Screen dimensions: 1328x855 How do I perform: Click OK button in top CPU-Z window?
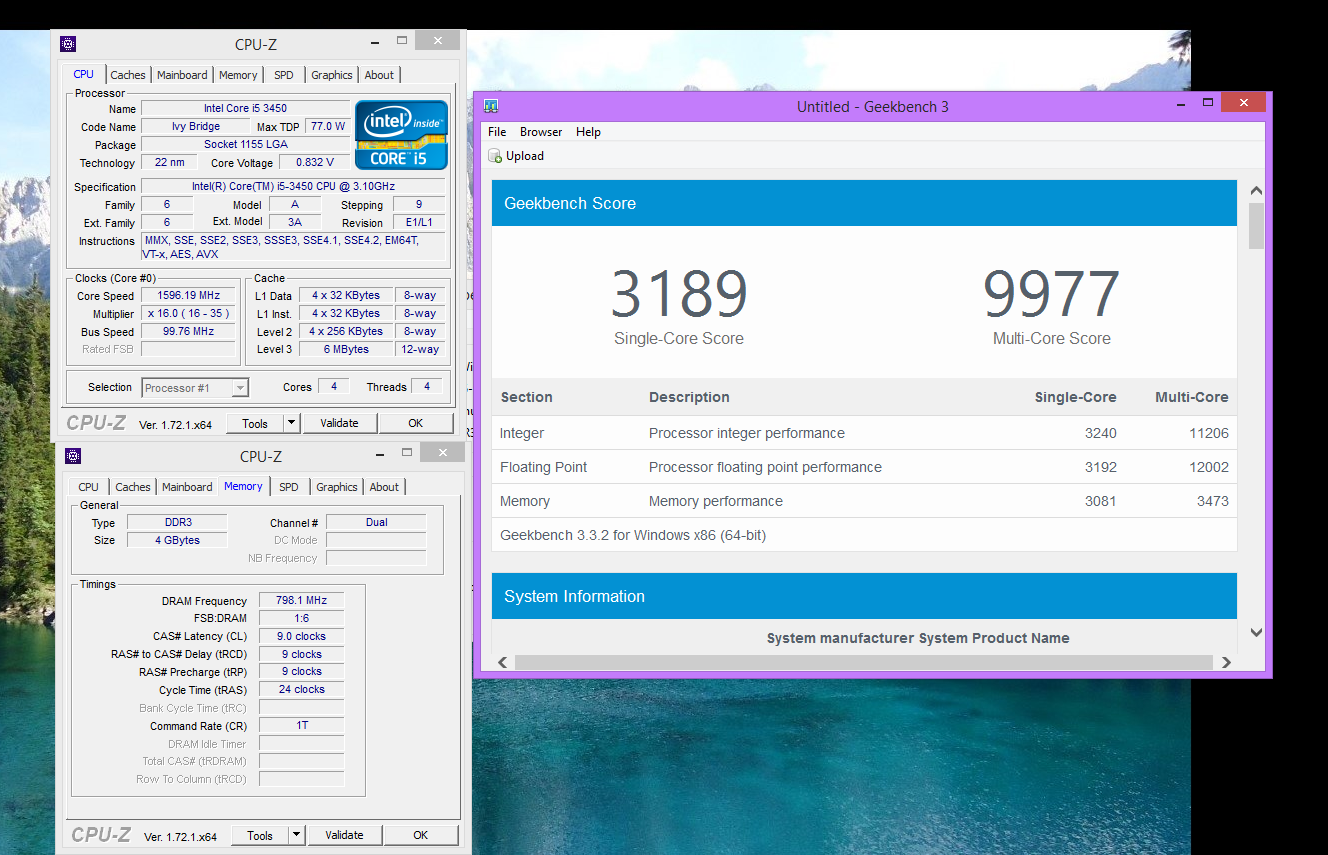pos(416,423)
